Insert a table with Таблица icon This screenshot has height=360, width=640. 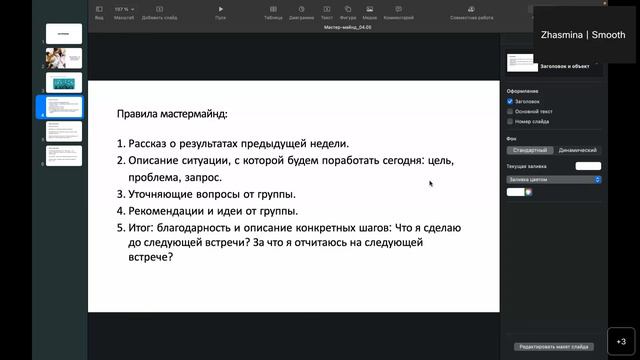coord(273,13)
